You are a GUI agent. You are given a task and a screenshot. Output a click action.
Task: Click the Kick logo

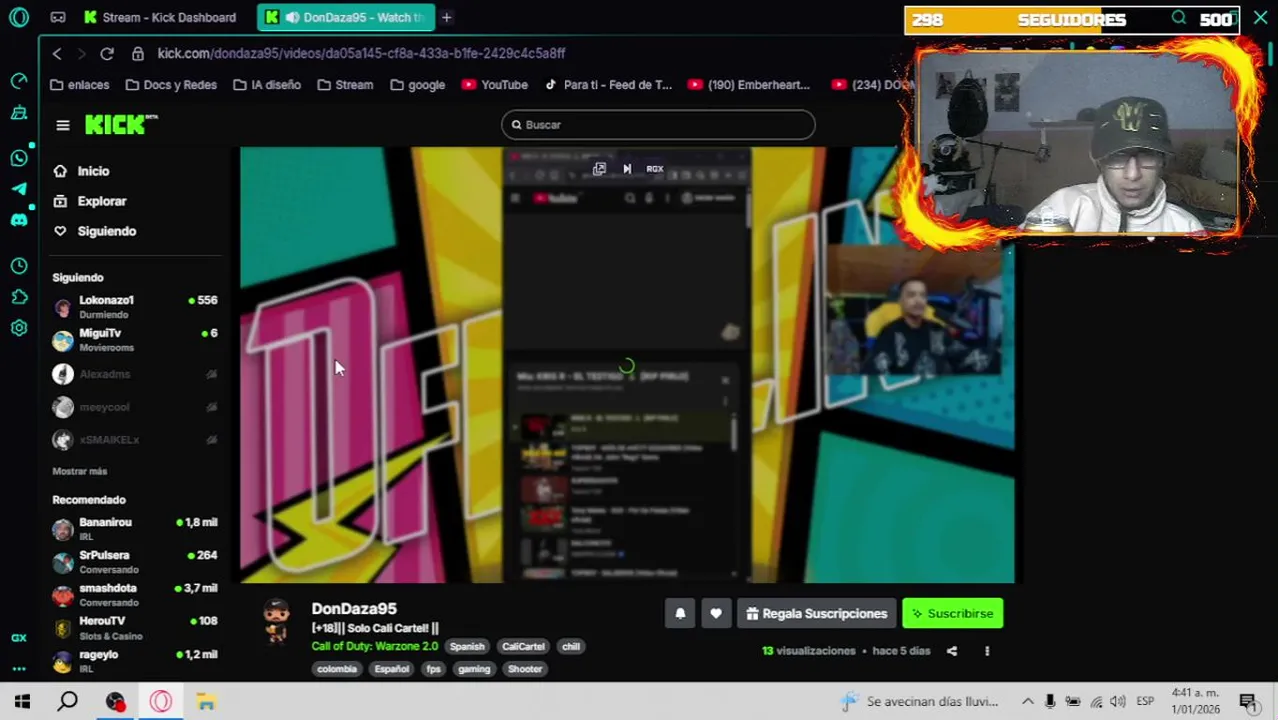click(121, 124)
